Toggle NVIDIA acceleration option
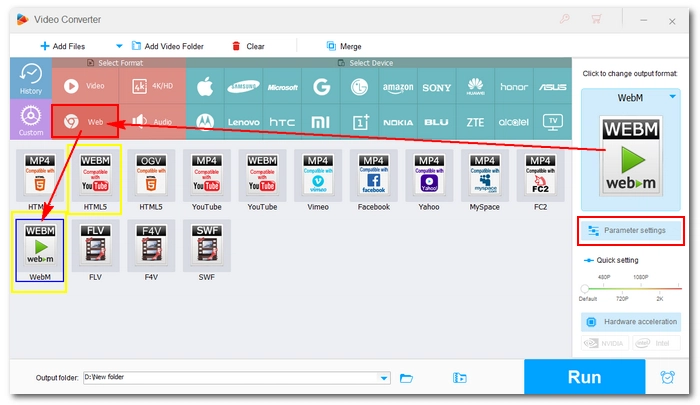700x405 pixels. pyautogui.click(x=605, y=343)
